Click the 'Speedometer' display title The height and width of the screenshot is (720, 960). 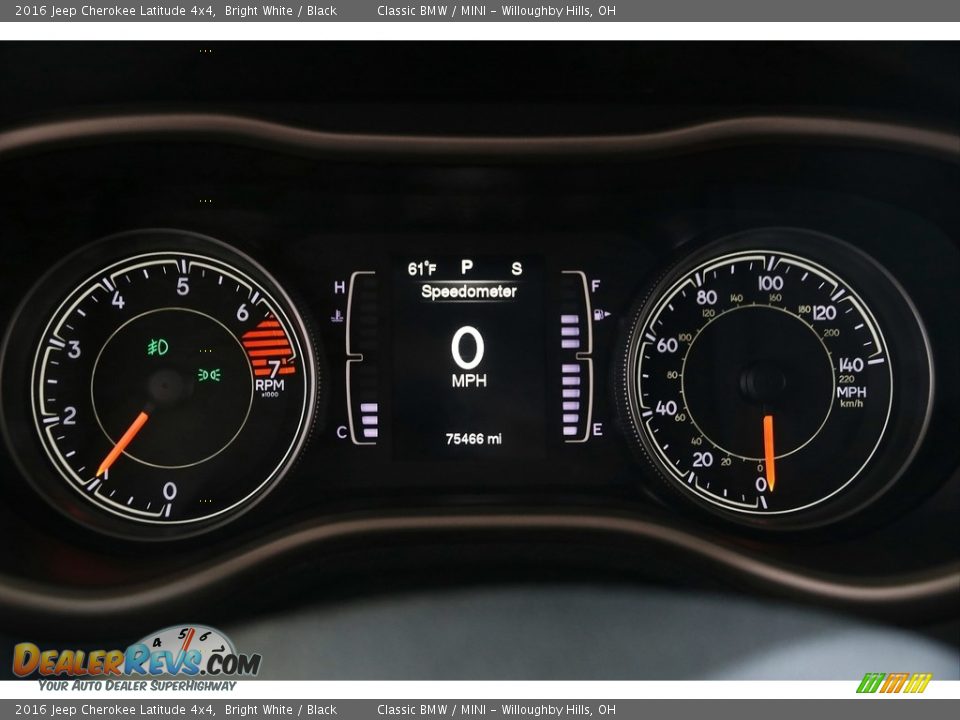coord(469,291)
